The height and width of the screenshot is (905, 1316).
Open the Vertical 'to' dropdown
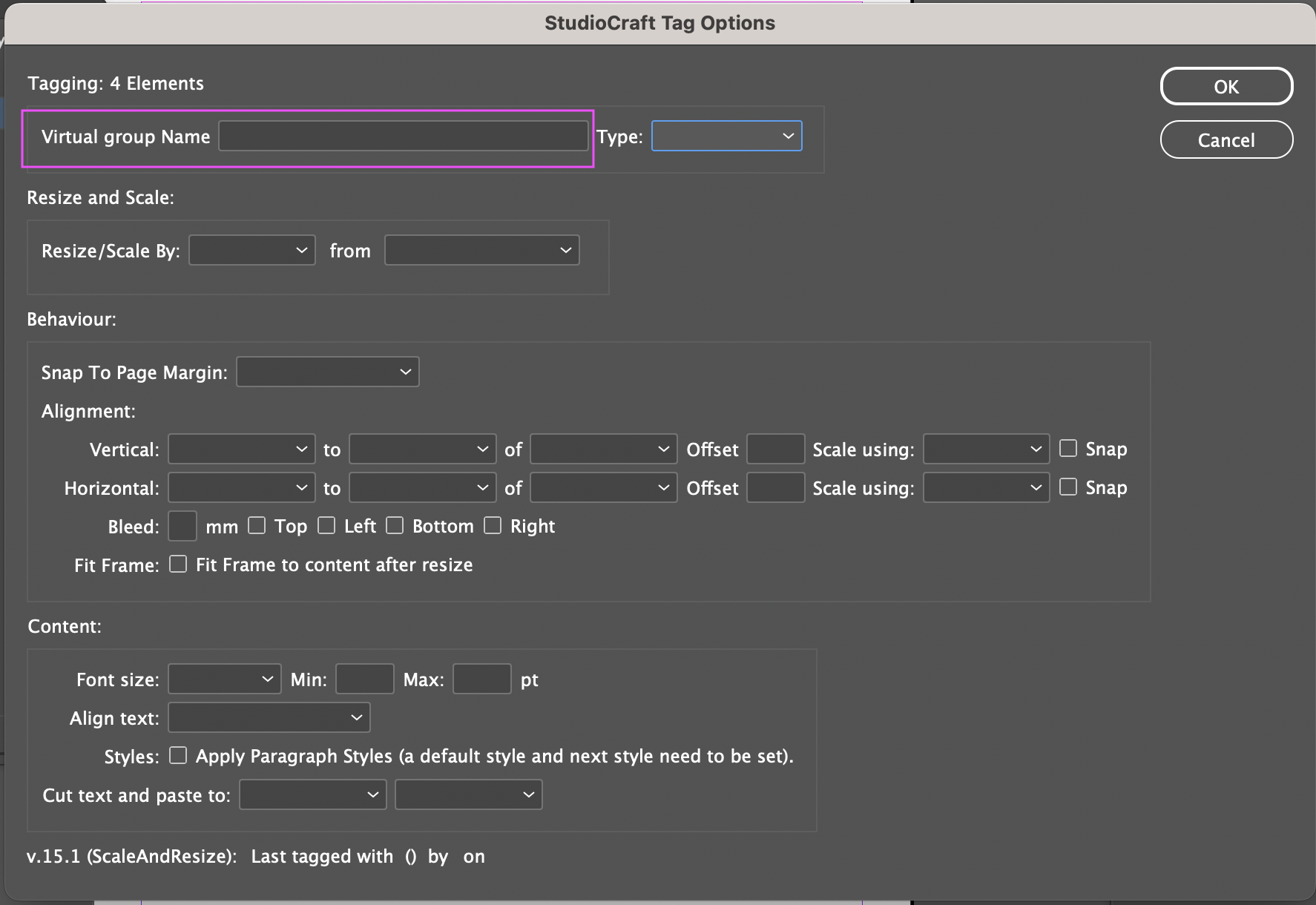[x=422, y=450]
